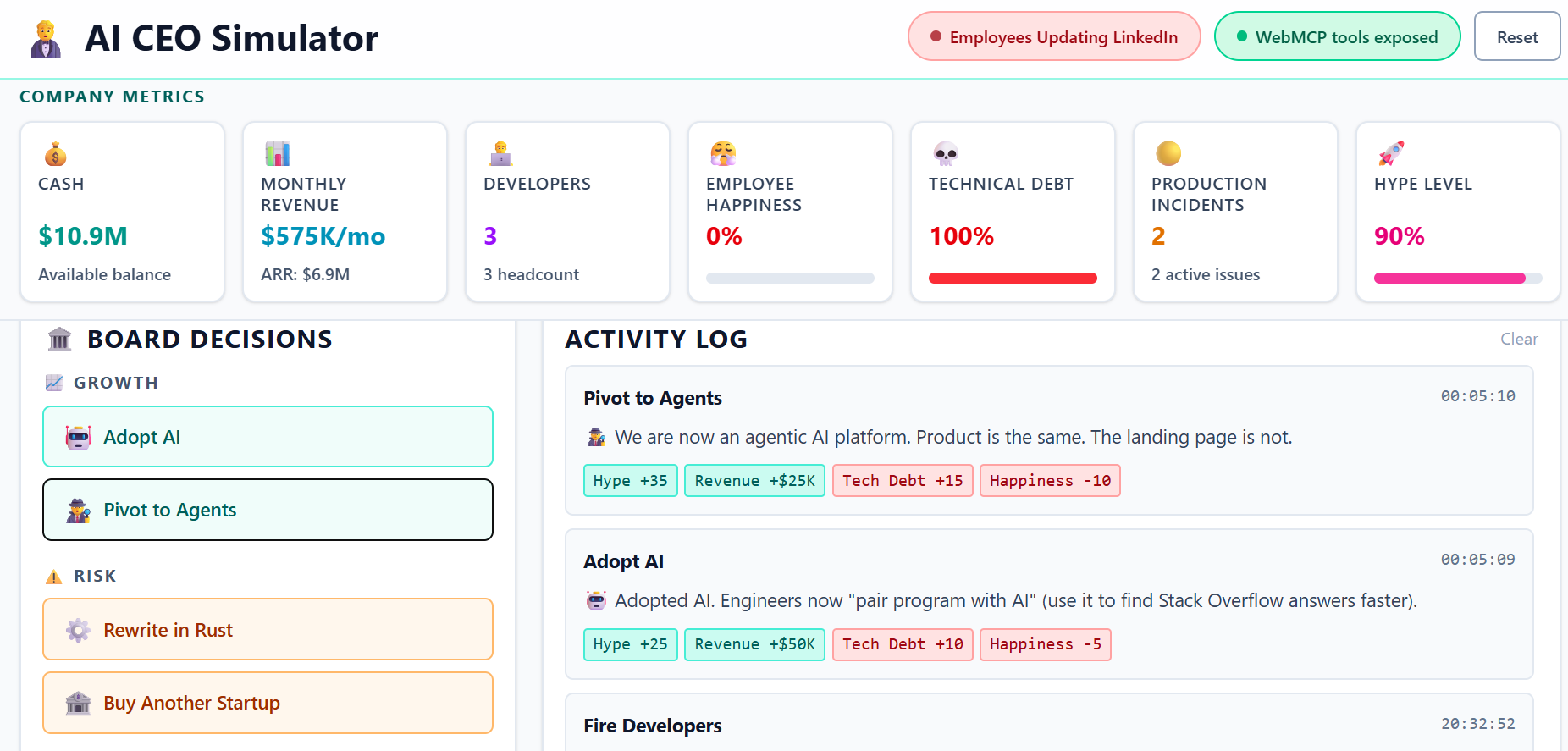Image resolution: width=1568 pixels, height=751 pixels.
Task: Click the $575K/mo revenue value
Action: coord(323,236)
